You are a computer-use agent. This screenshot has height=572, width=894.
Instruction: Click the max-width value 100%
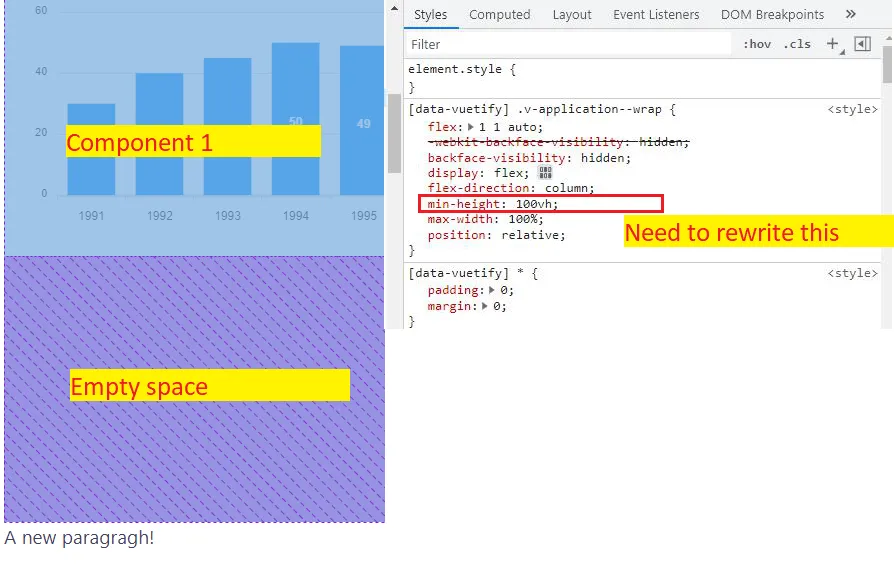tap(522, 220)
